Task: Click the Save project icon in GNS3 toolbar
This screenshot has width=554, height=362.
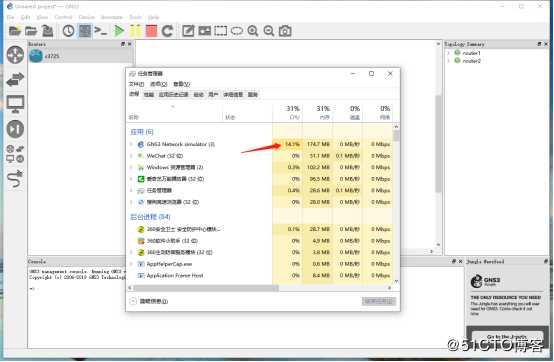Action: tap(47, 31)
